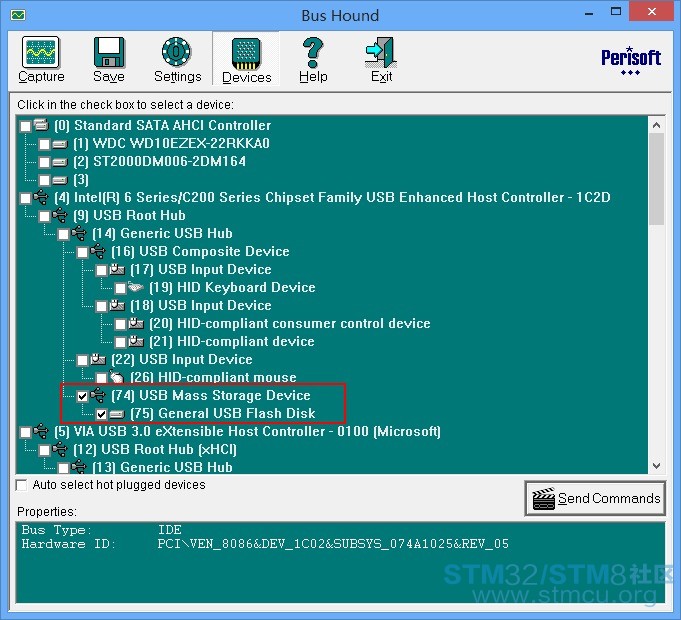Click USB icon beside (74) USB Mass Storage Device
This screenshot has width=681, height=620.
coord(98,396)
